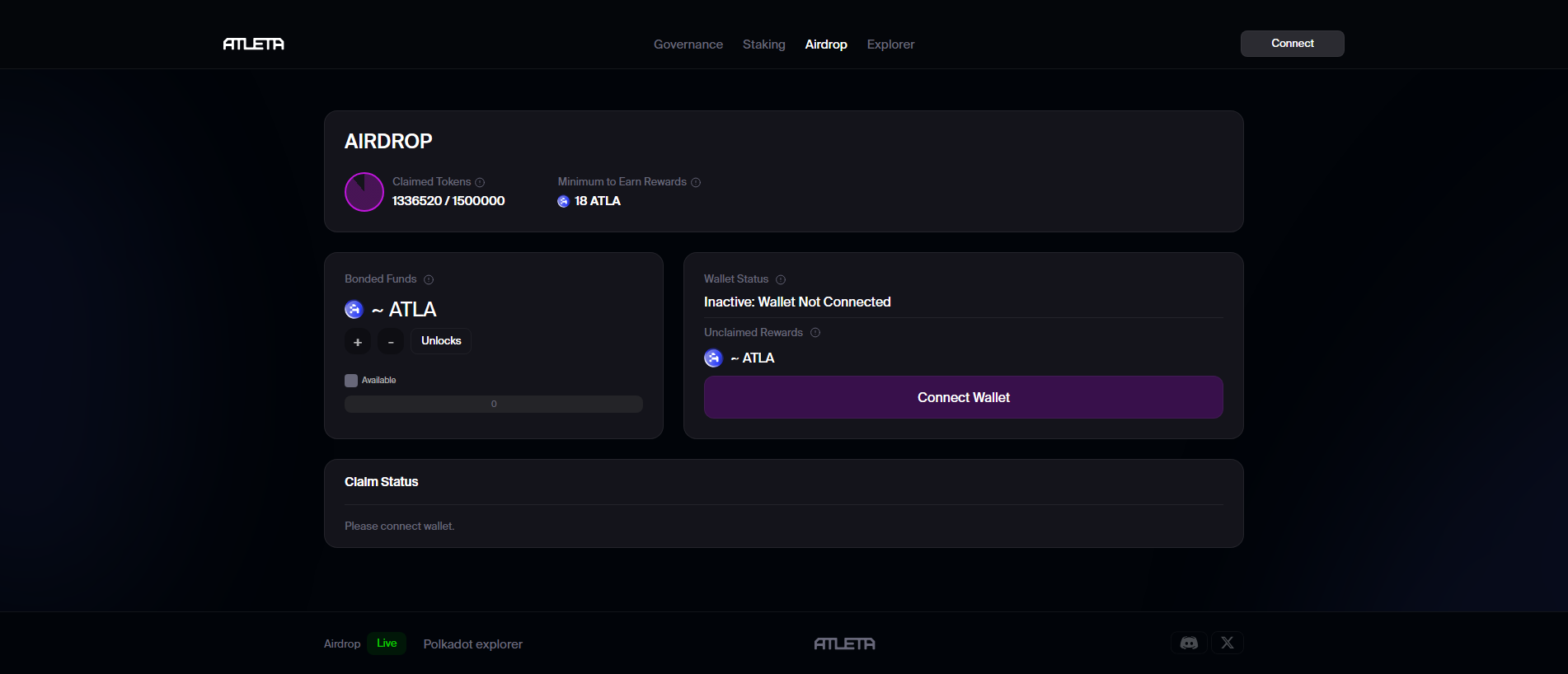Screen dimensions: 1568x674
Task: Show info for Unclaimed Rewards
Action: [x=815, y=333]
